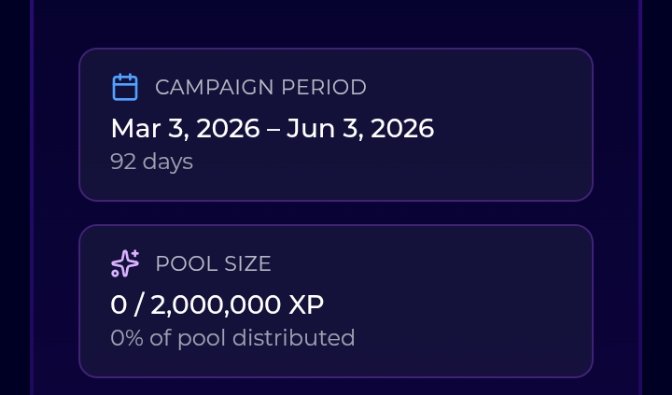Click the leading 0 in pool size value

(x=119, y=305)
